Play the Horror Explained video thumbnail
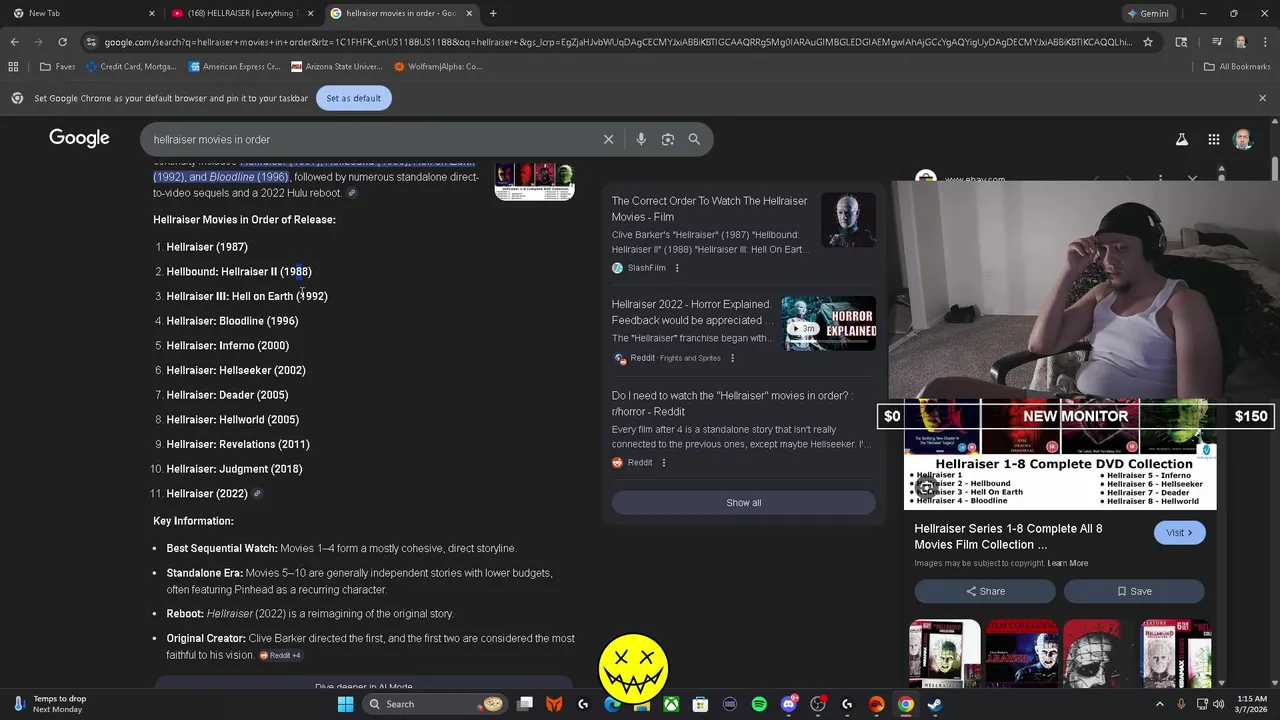1280x720 pixels. point(828,323)
